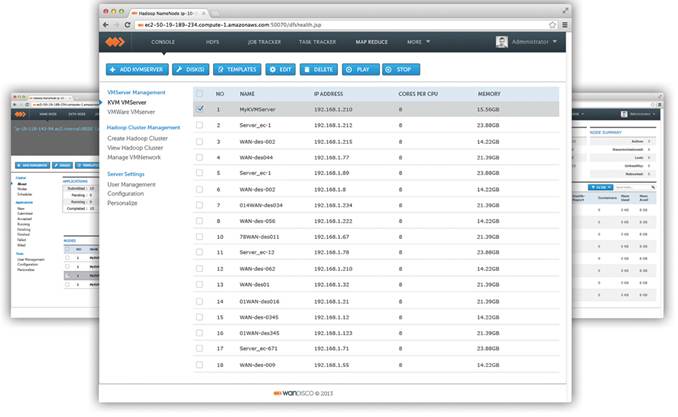The width and height of the screenshot is (678, 417).
Task: Toggle the select-all checkbox in table header
Action: point(200,93)
